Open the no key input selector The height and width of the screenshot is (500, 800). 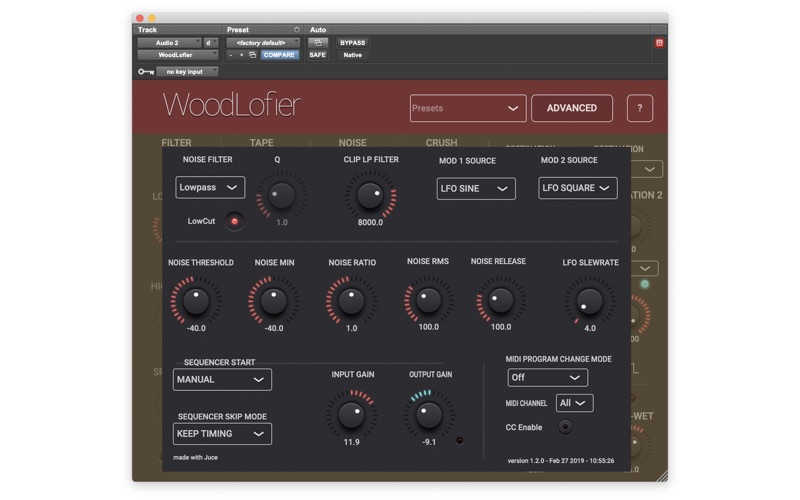point(187,72)
